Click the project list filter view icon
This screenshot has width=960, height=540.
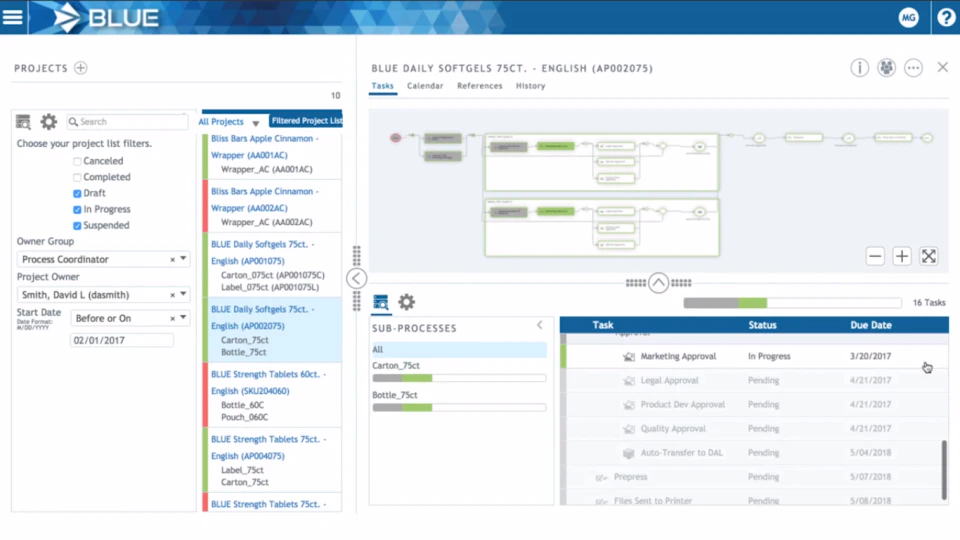(x=23, y=122)
